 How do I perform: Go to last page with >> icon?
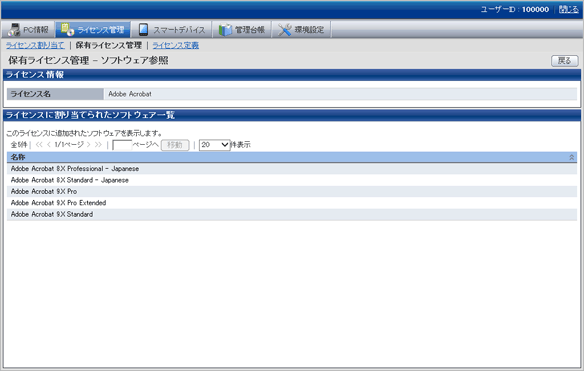pos(98,145)
